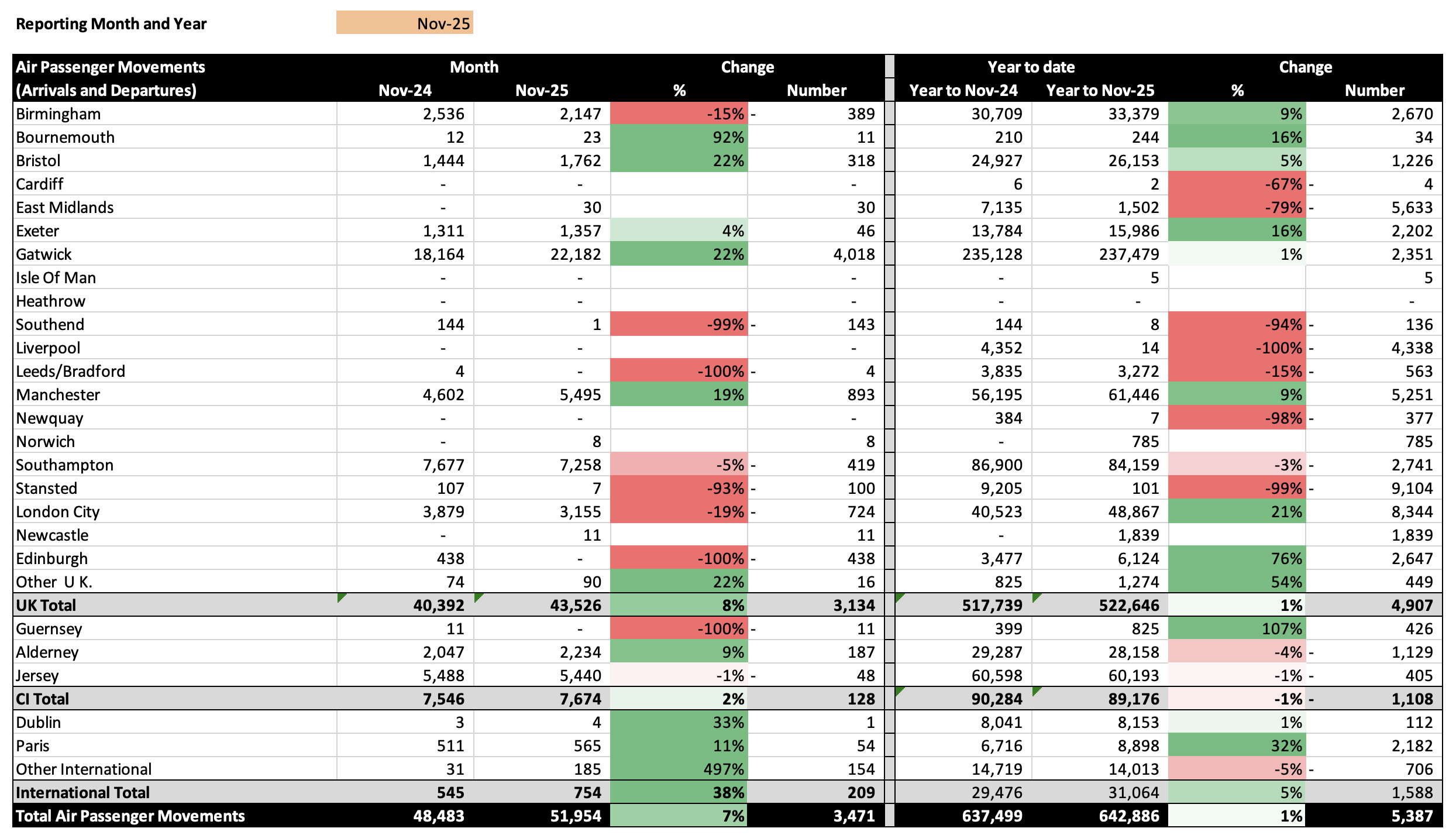Click the Reporting Month and Year label
This screenshot has width=1456, height=835.
(111, 23)
